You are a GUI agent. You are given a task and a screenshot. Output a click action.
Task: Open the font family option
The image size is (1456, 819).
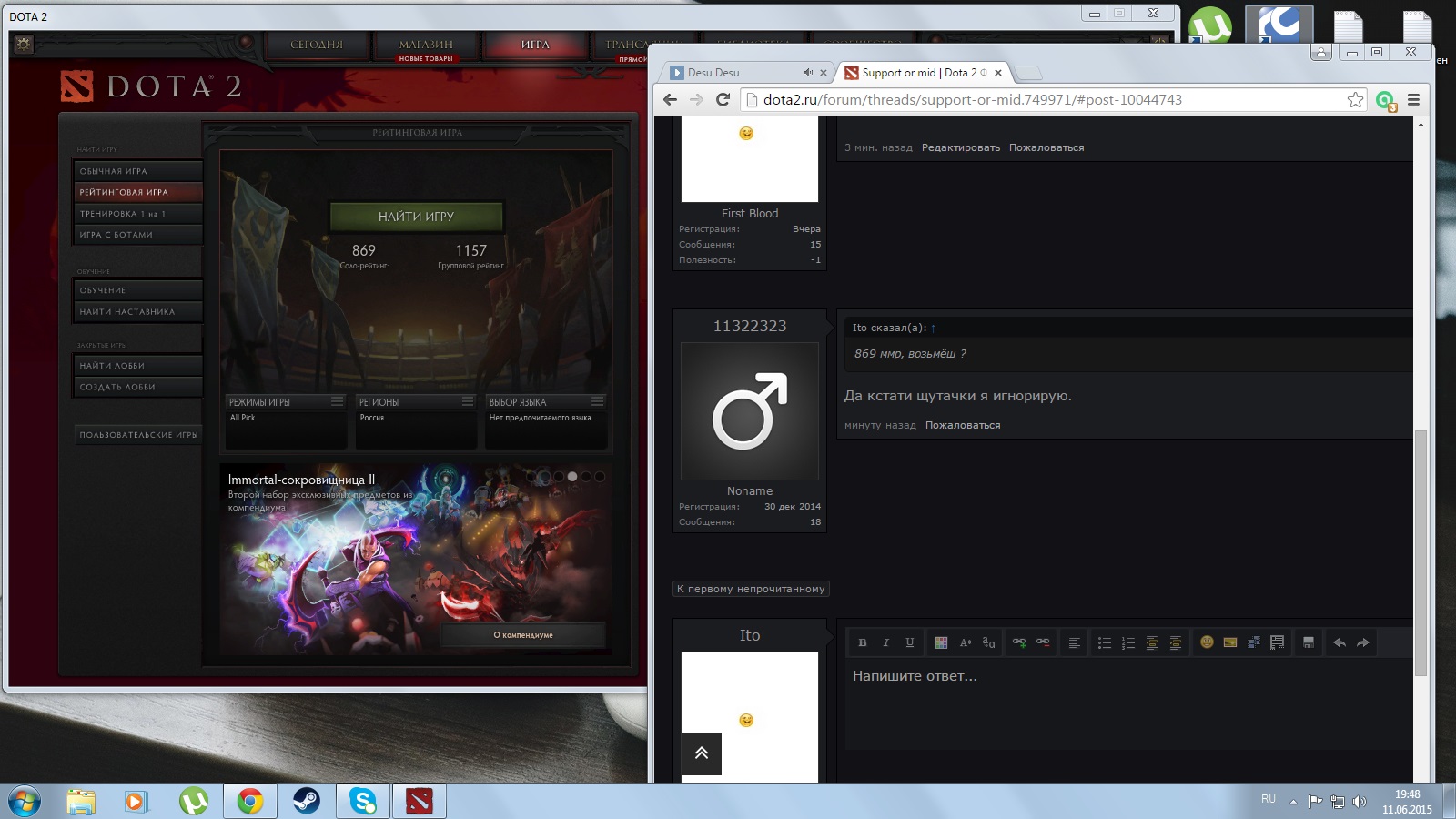pos(989,642)
